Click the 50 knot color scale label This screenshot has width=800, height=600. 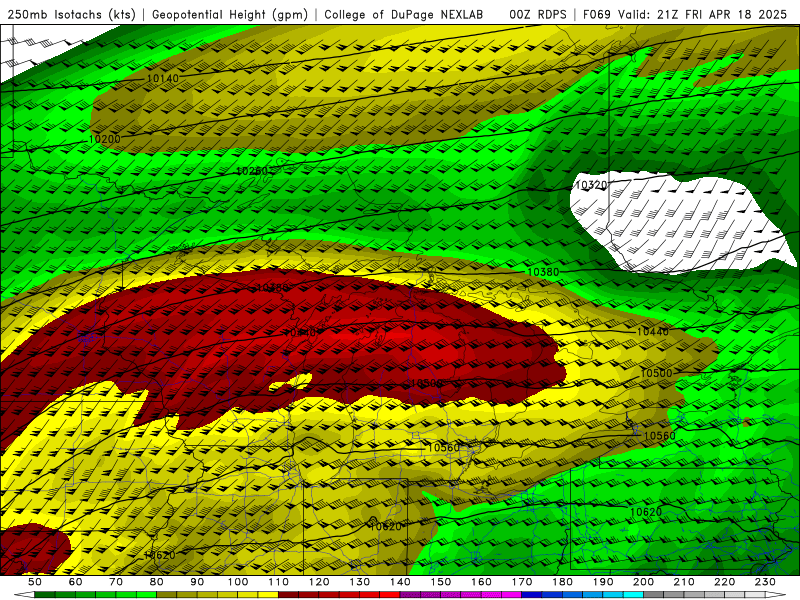(35, 582)
